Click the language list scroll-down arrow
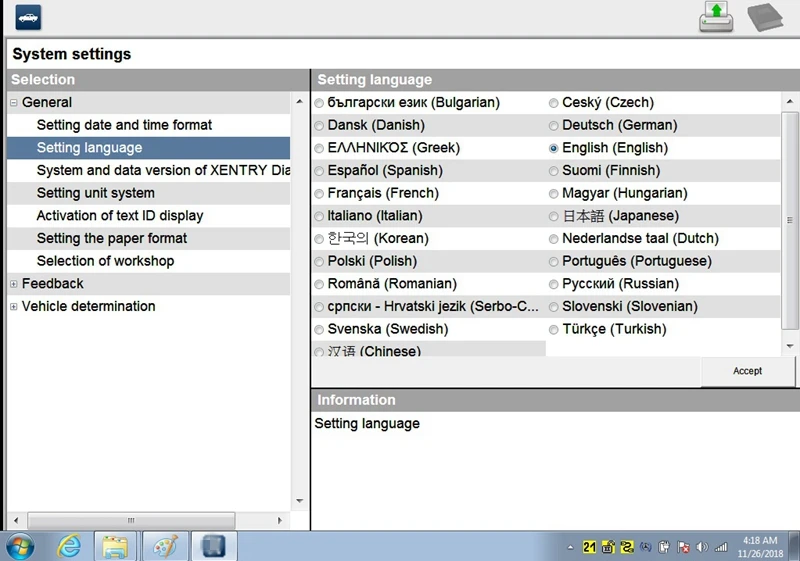 [790, 346]
